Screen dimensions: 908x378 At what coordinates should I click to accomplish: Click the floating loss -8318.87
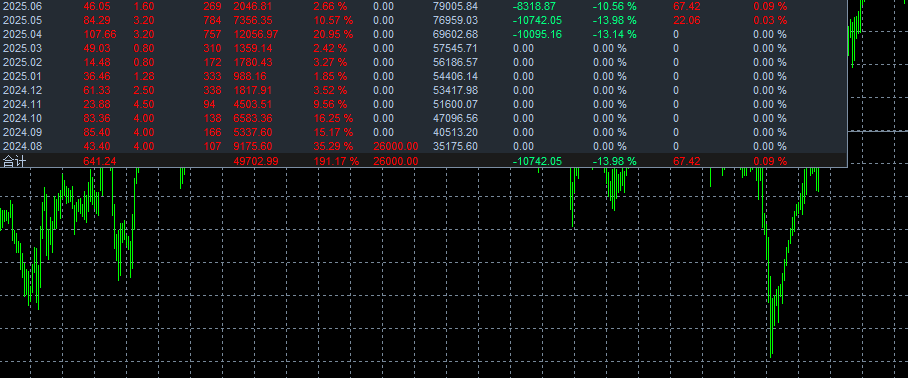coord(534,6)
